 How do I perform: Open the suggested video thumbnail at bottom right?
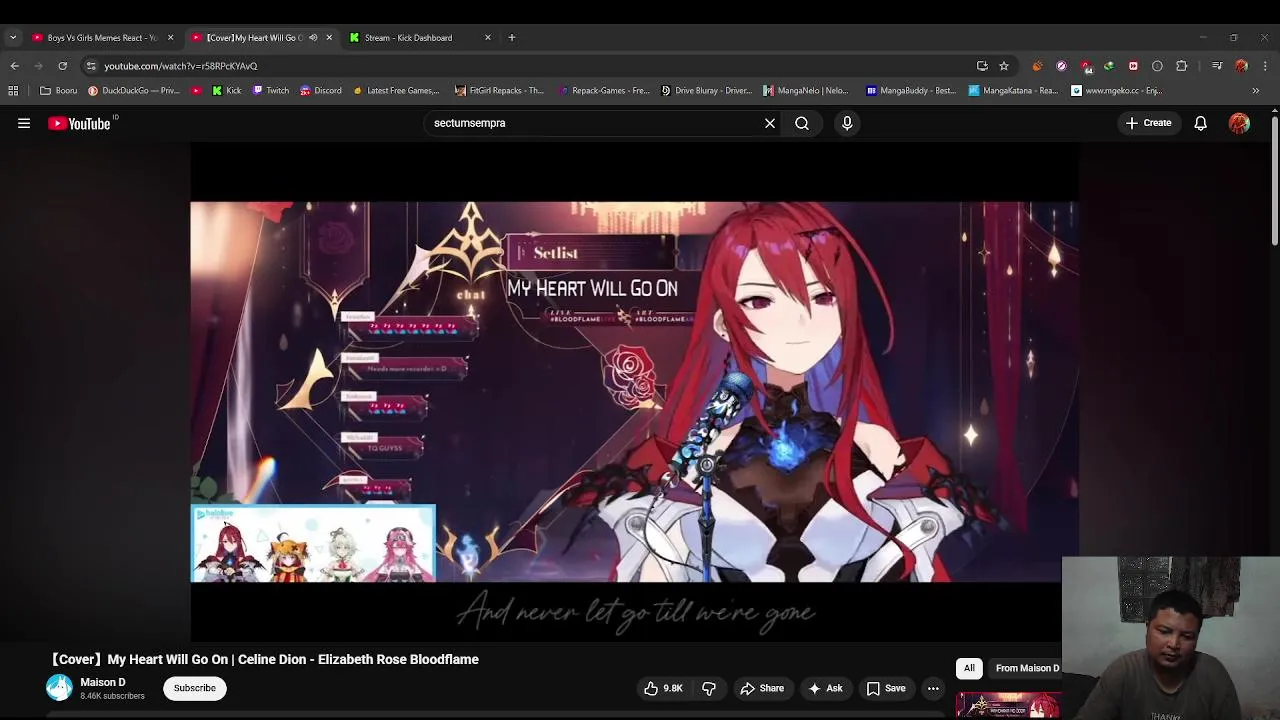(x=1008, y=704)
